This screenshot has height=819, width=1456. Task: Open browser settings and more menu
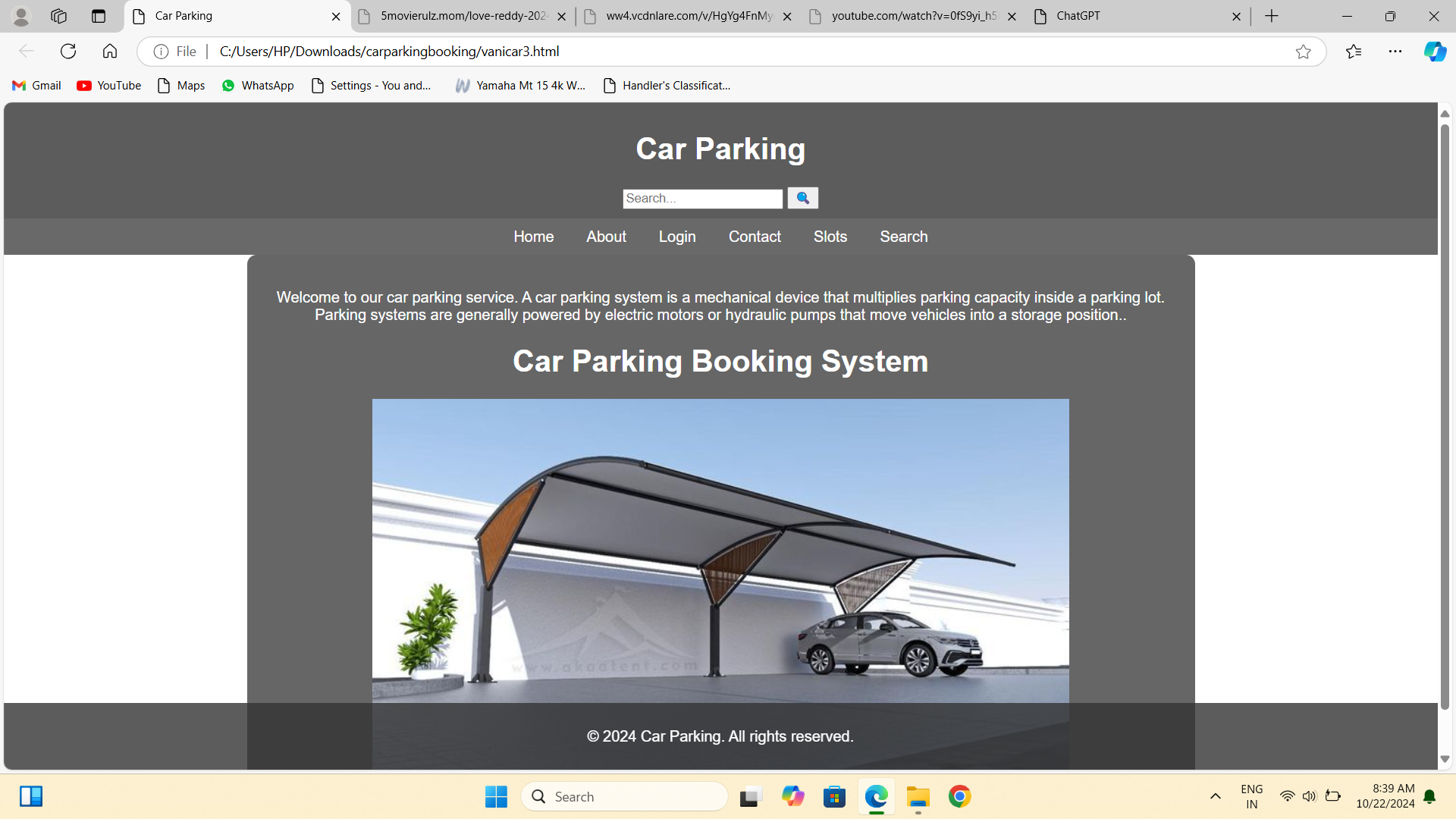coord(1395,52)
